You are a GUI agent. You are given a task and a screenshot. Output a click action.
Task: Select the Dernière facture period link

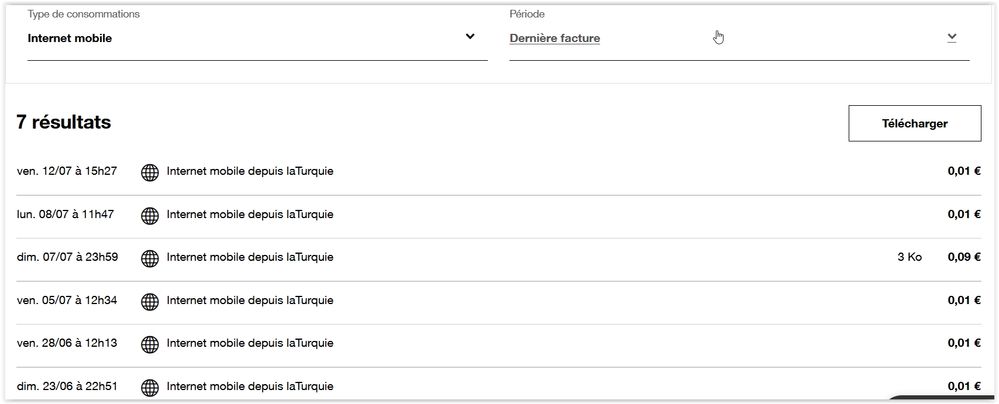coord(555,39)
